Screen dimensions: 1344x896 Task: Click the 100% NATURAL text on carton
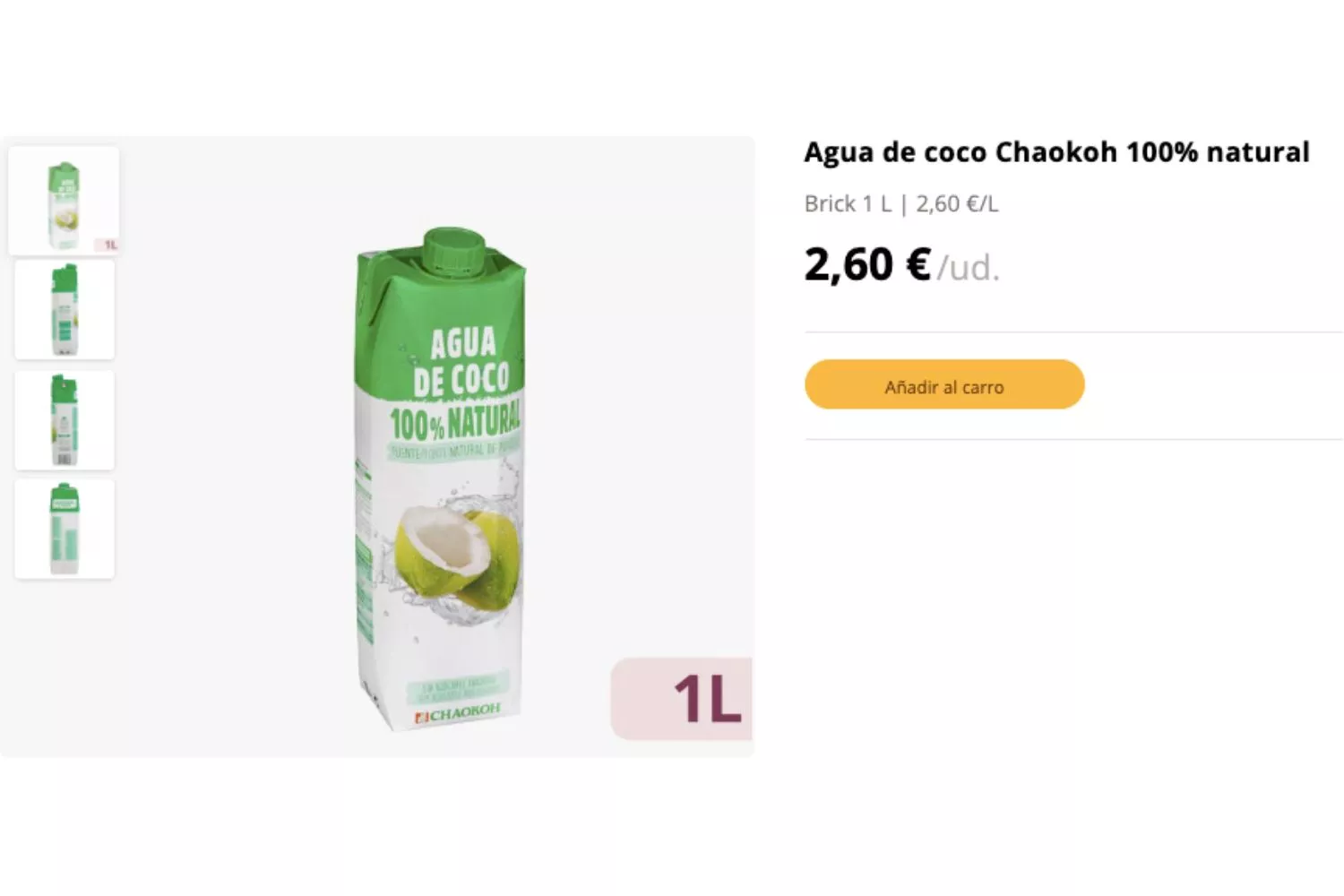pos(455,420)
